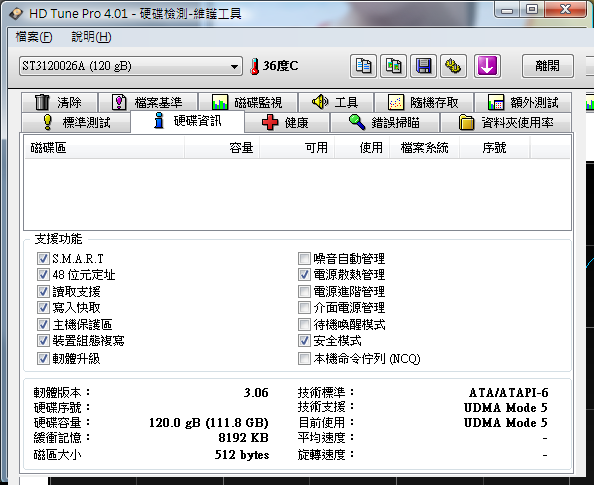Switch to the 額外測試 tab

523,102
